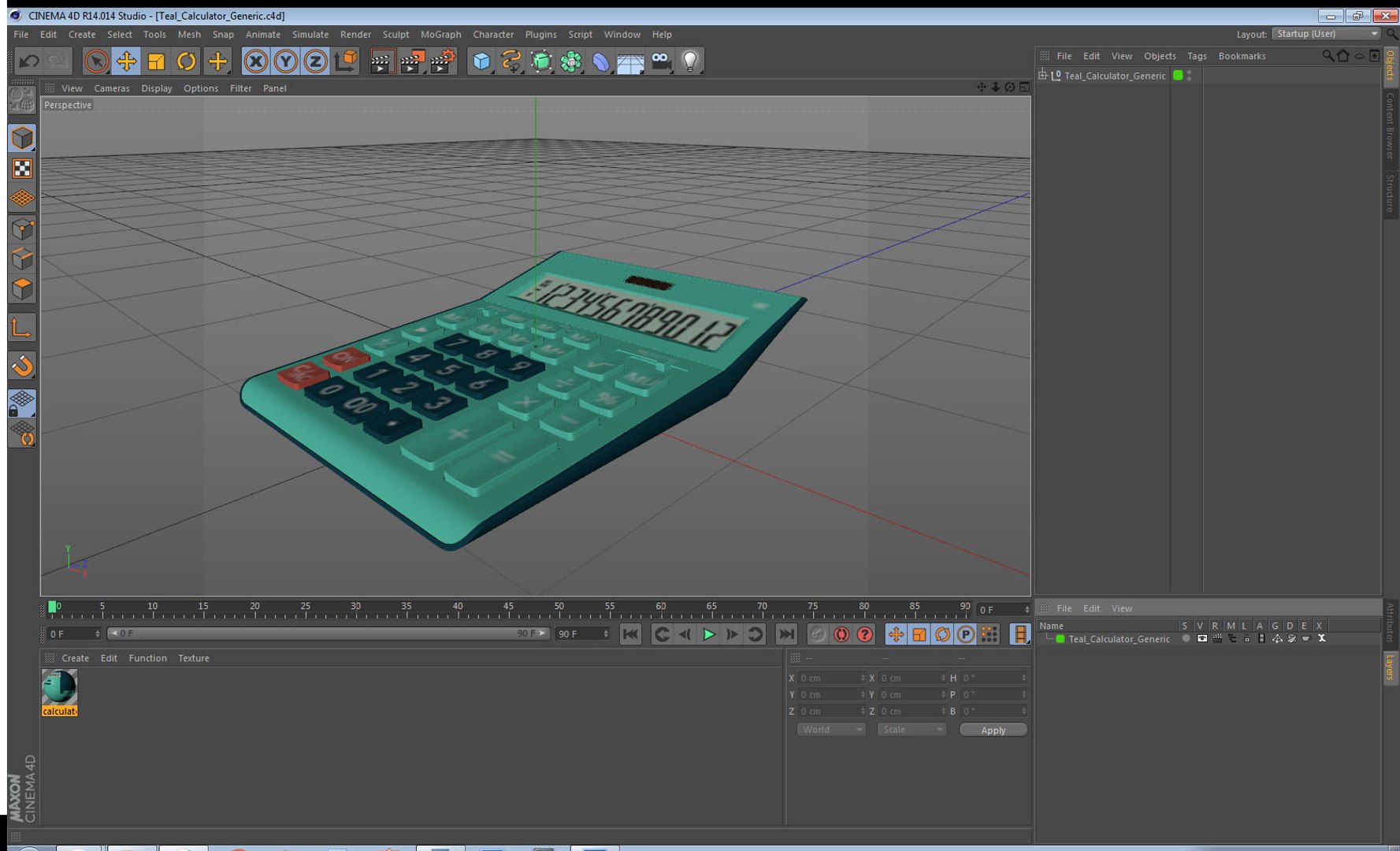Image resolution: width=1400 pixels, height=851 pixels.
Task: Open the World coordinate dropdown
Action: click(x=831, y=730)
